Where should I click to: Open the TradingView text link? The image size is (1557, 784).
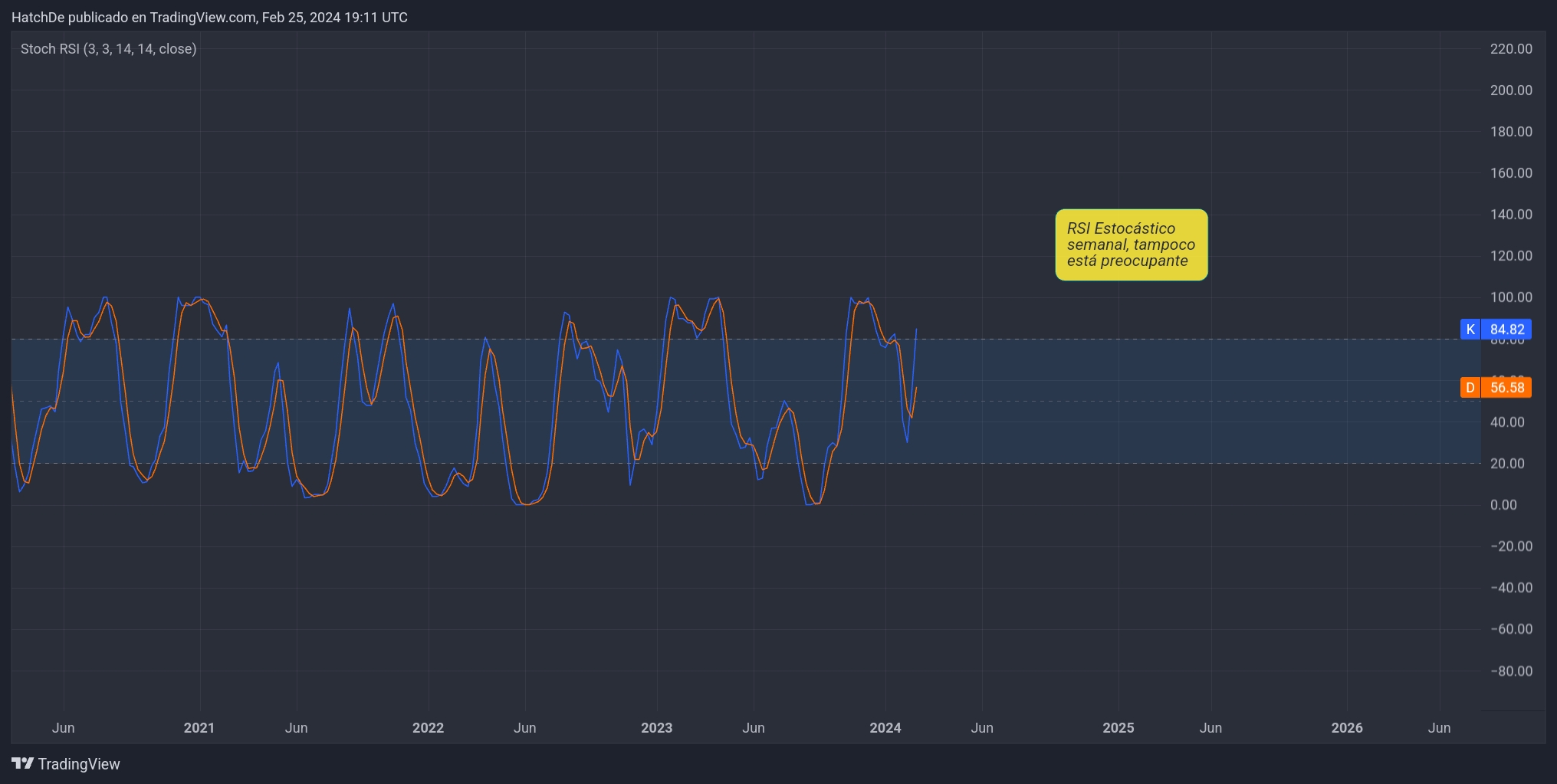80,764
